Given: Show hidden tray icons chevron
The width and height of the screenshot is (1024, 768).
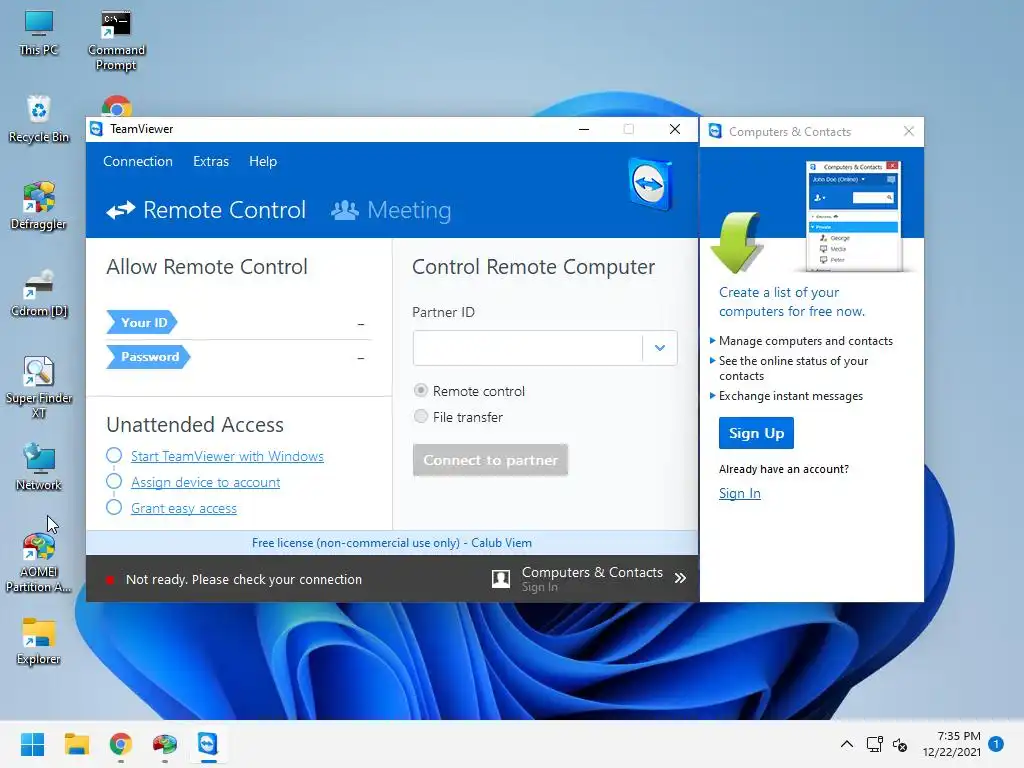Looking at the screenshot, I should point(846,744).
